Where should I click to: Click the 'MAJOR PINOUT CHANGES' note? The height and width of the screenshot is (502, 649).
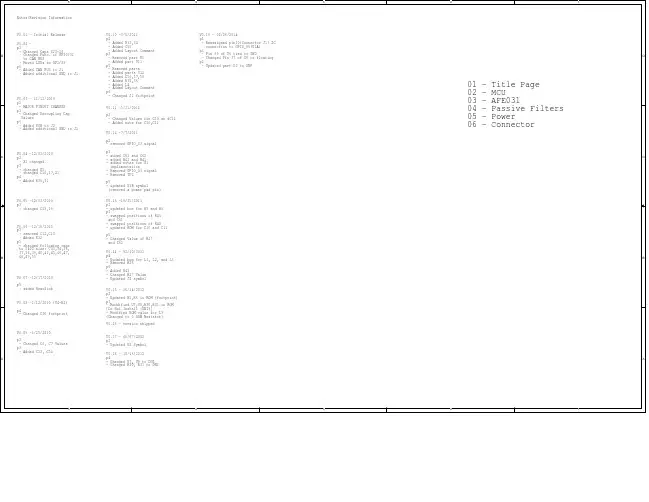point(43,106)
